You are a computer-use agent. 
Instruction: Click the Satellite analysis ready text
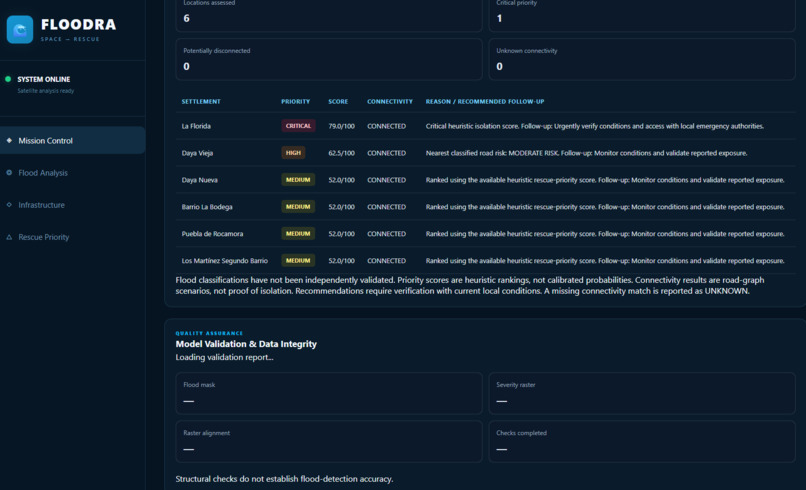click(46, 91)
